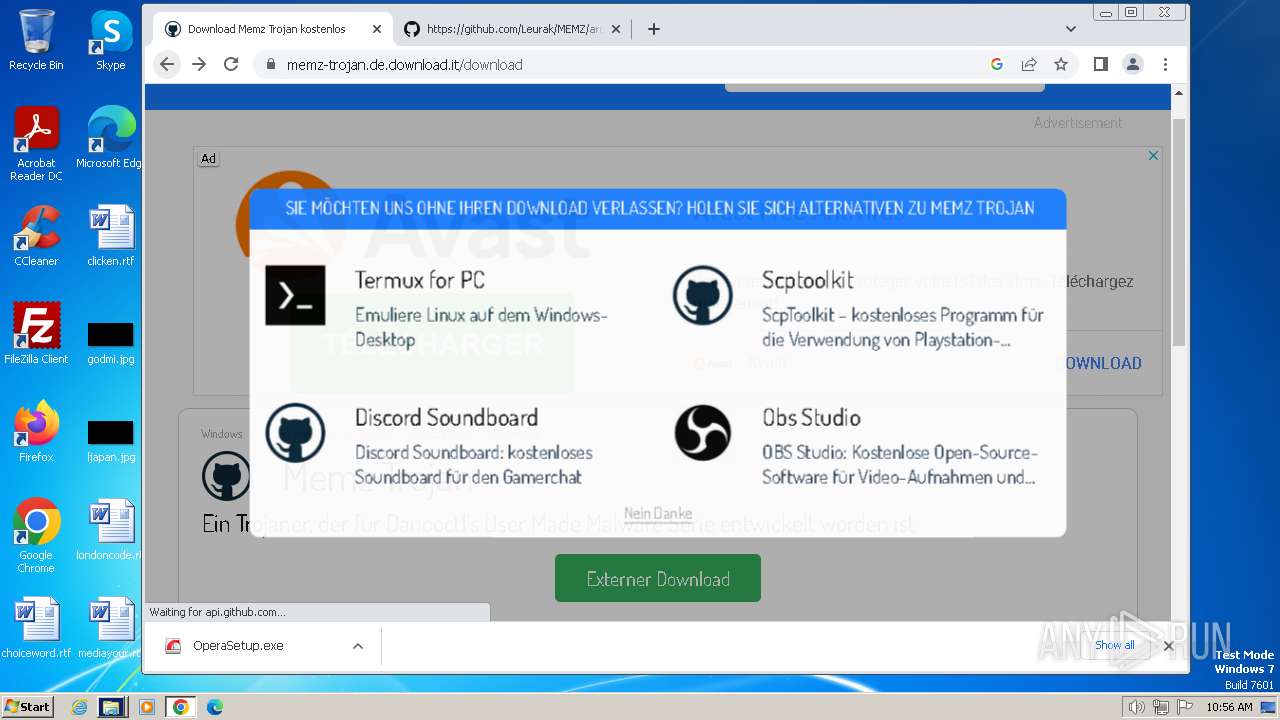
Task: Click Nein Danke to dismiss popup
Action: click(658, 513)
